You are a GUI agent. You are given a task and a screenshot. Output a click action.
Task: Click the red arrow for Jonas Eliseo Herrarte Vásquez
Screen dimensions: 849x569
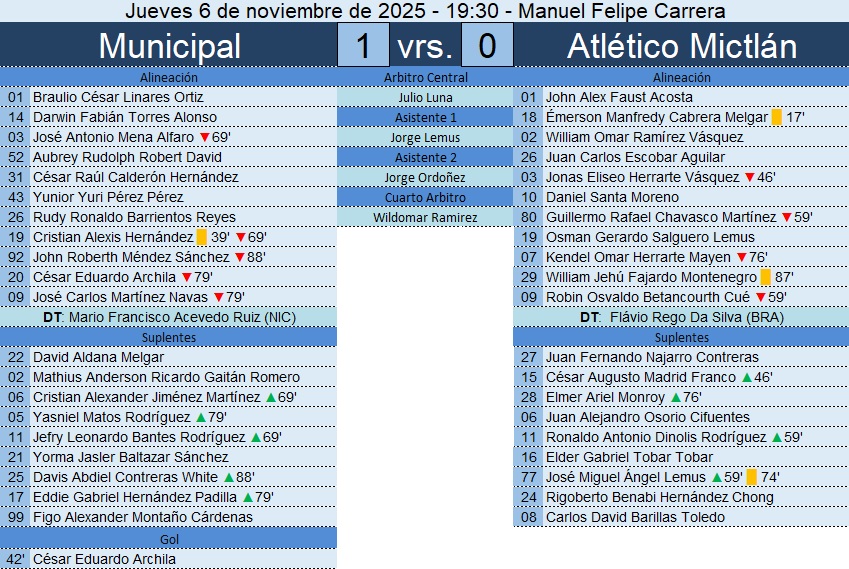pos(750,177)
